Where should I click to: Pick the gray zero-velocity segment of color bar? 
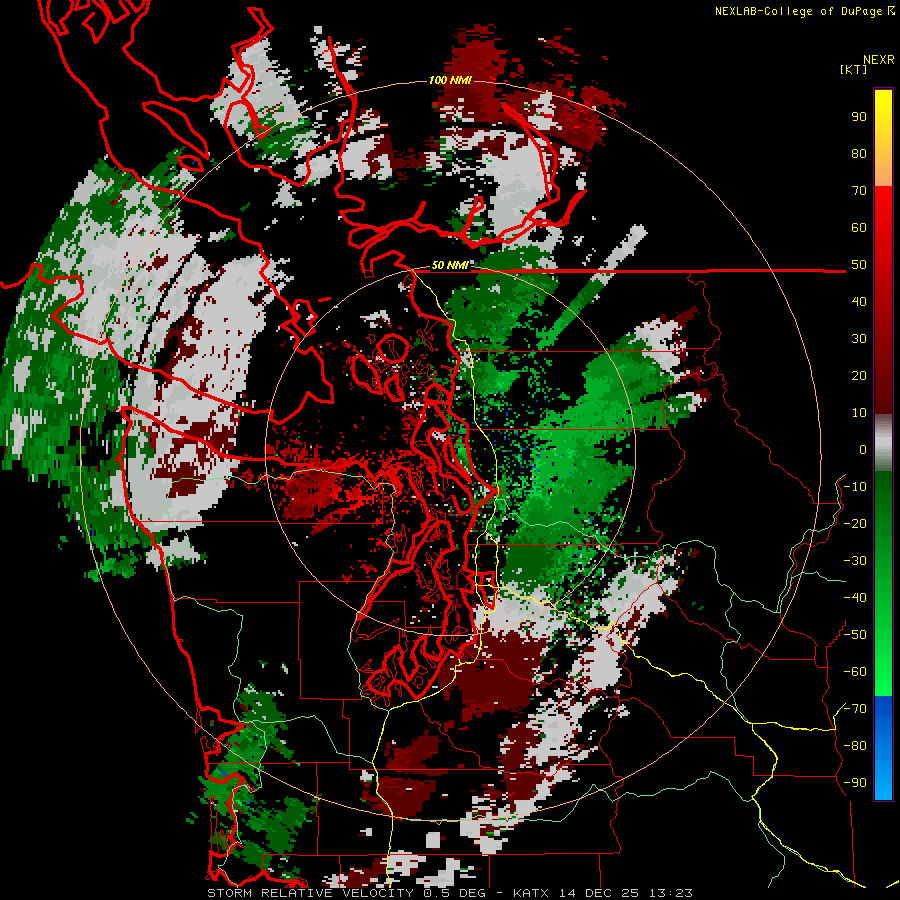click(x=883, y=443)
